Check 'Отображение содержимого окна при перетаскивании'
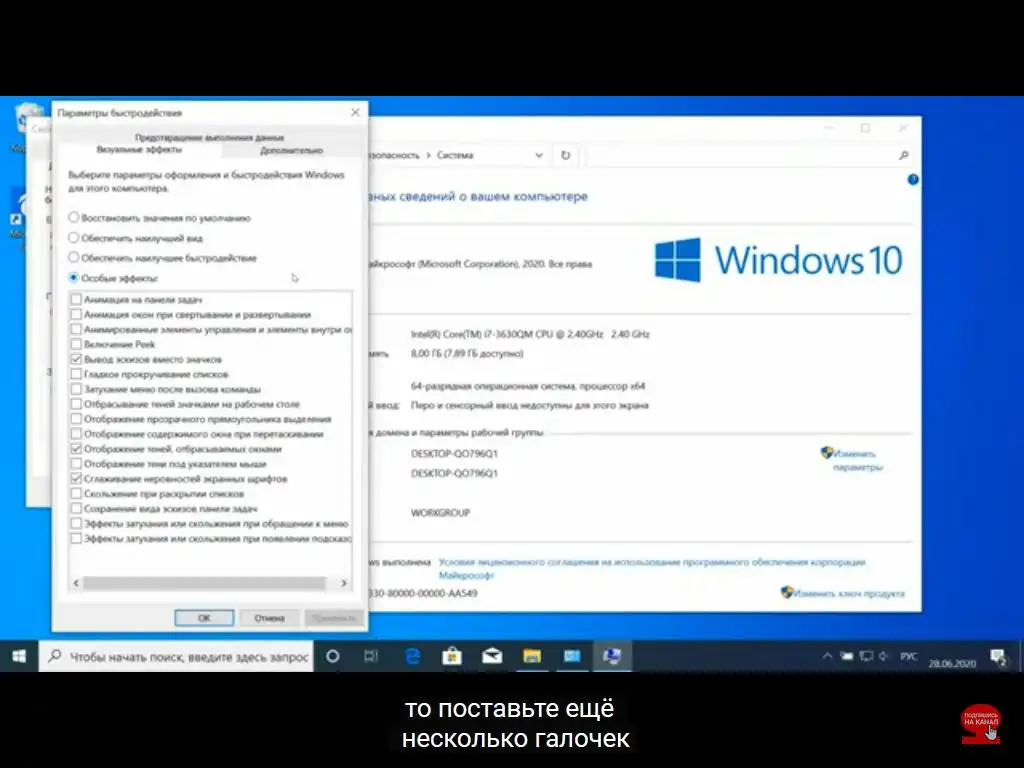1024x768 pixels. (x=76, y=434)
